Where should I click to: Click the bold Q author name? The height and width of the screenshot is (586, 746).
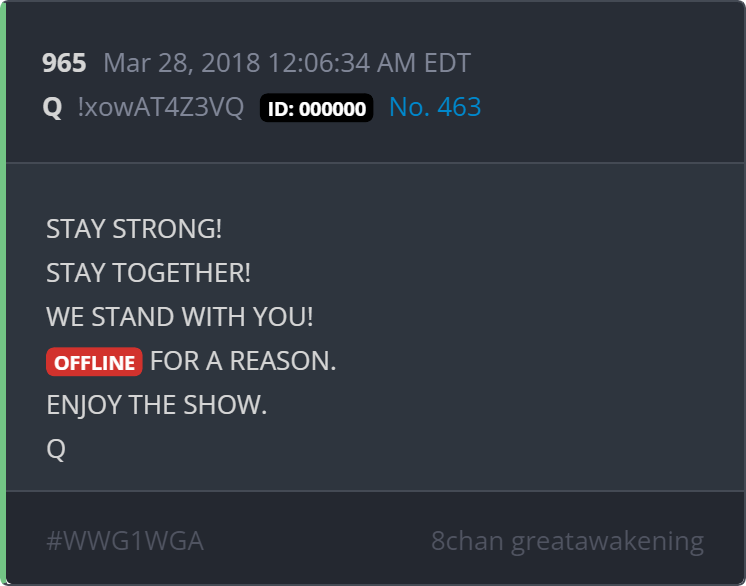pyautogui.click(x=52, y=108)
